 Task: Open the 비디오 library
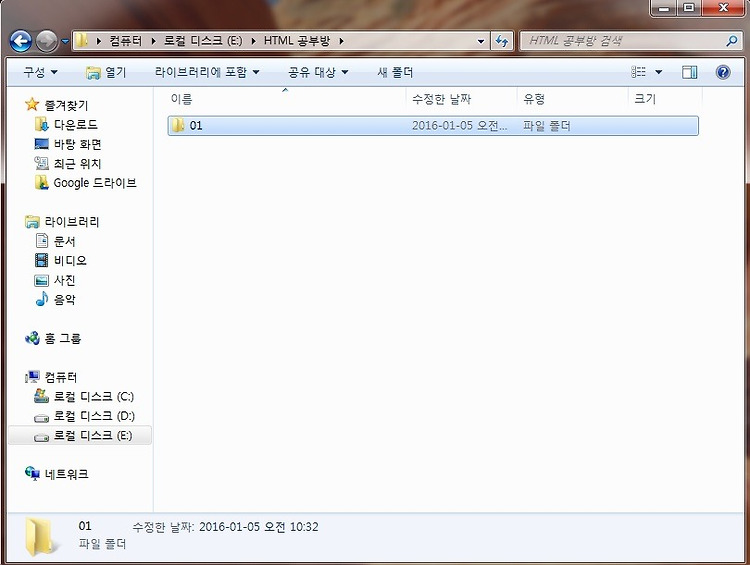pyautogui.click(x=70, y=261)
